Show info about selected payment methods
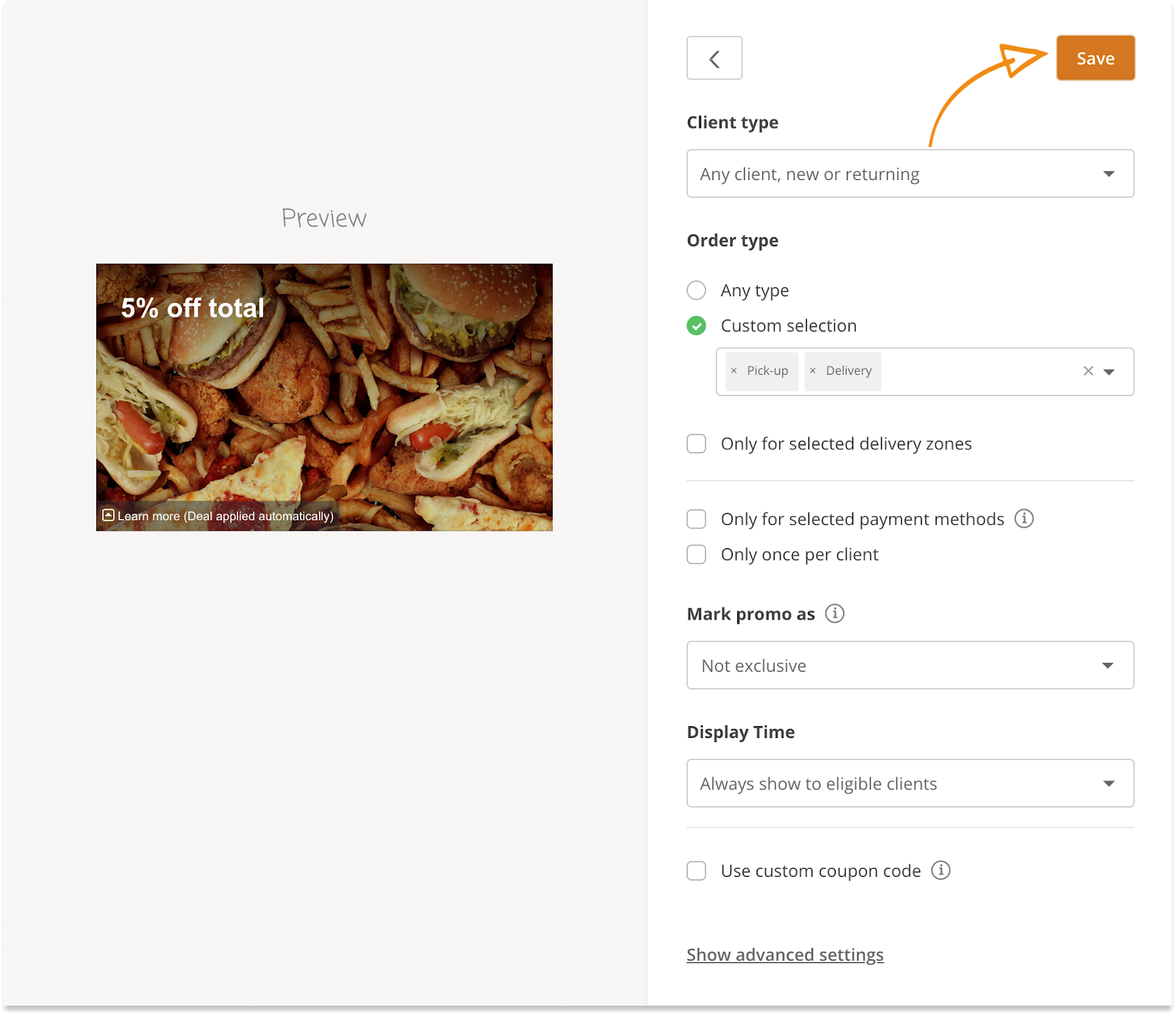This screenshot has width=1176, height=1015. point(1024,519)
